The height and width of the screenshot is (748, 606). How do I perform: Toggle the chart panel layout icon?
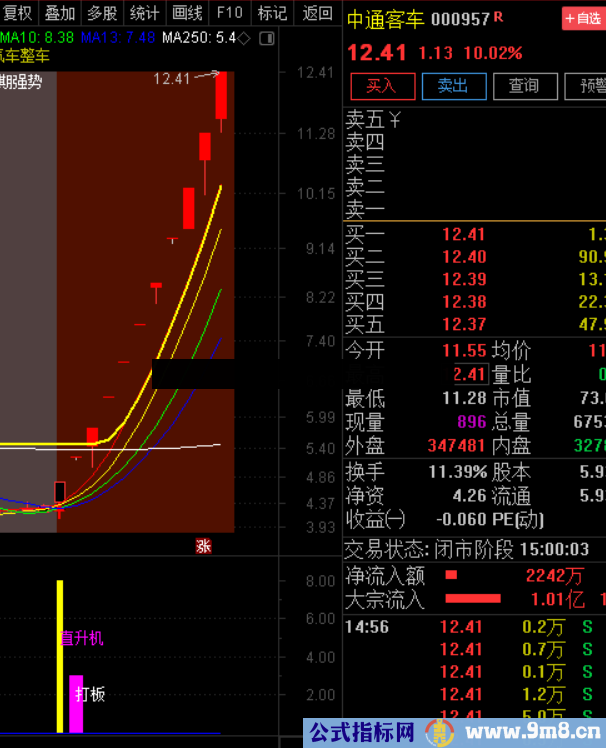point(267,38)
